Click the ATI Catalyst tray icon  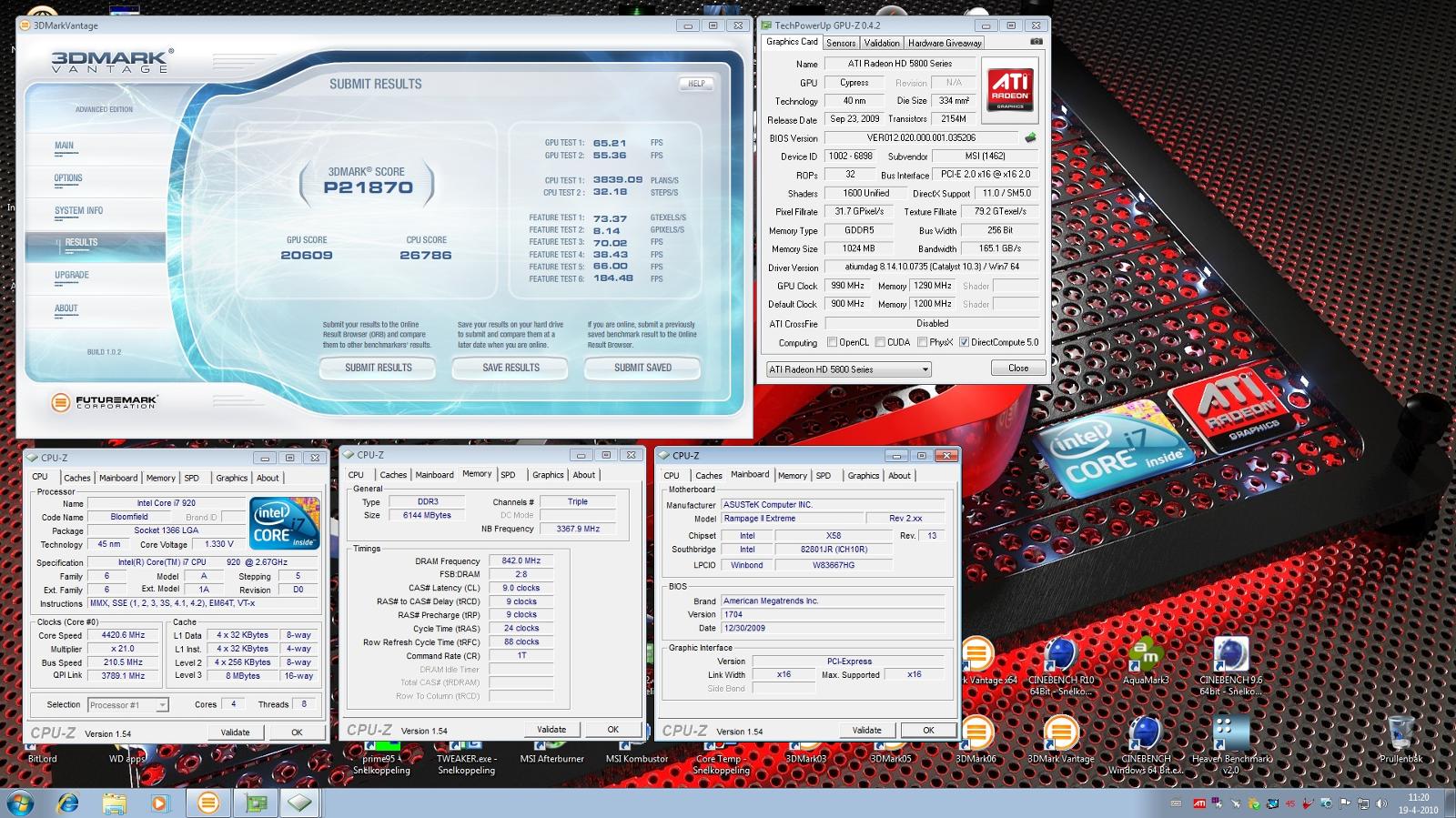click(x=1199, y=803)
